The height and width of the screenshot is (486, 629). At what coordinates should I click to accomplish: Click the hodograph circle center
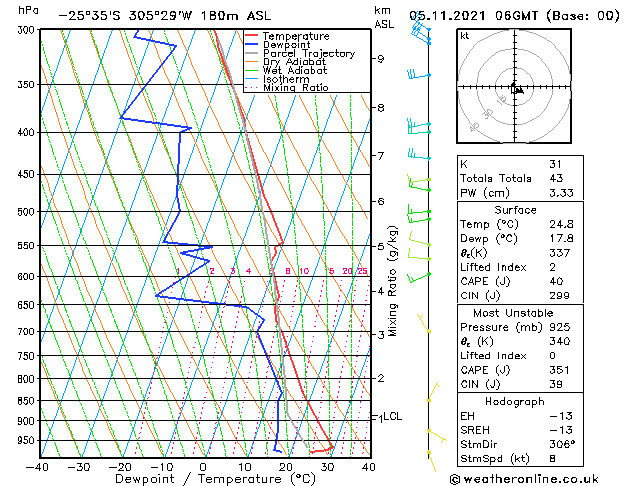514,86
